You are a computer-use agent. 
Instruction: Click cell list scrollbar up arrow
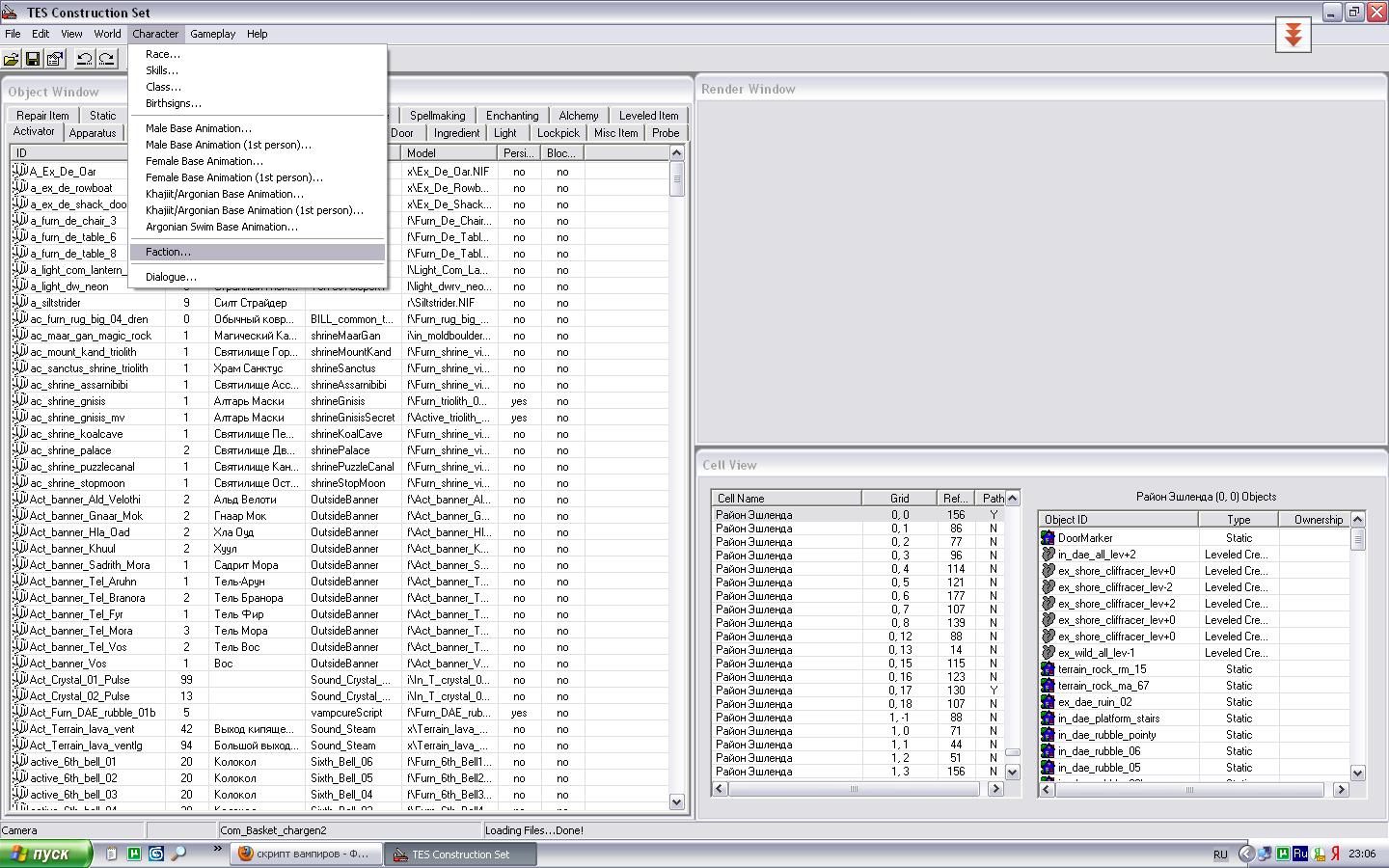(x=1013, y=498)
